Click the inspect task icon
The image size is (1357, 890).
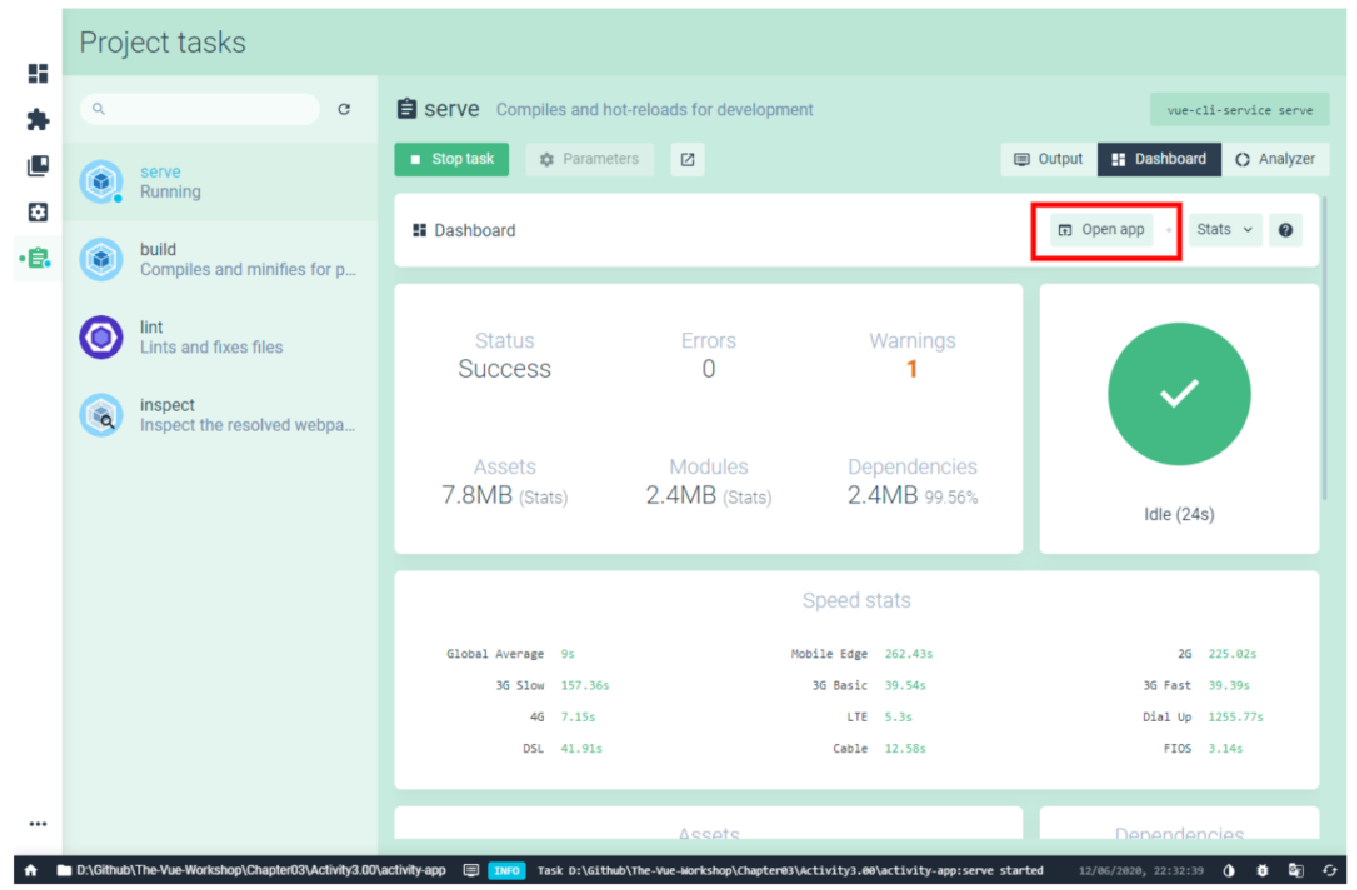click(x=100, y=415)
